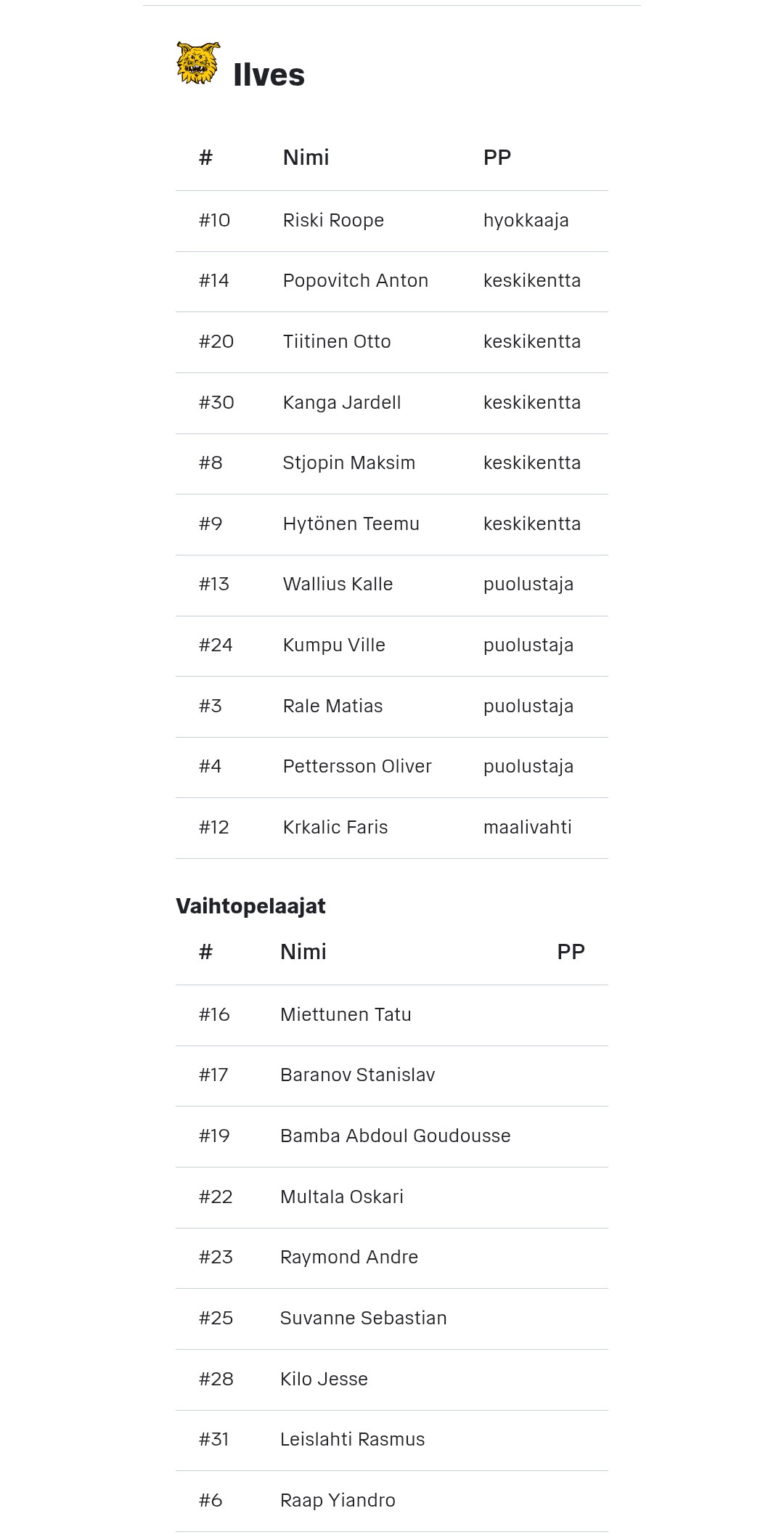Open Pettersson Oliver's row

[357, 767]
